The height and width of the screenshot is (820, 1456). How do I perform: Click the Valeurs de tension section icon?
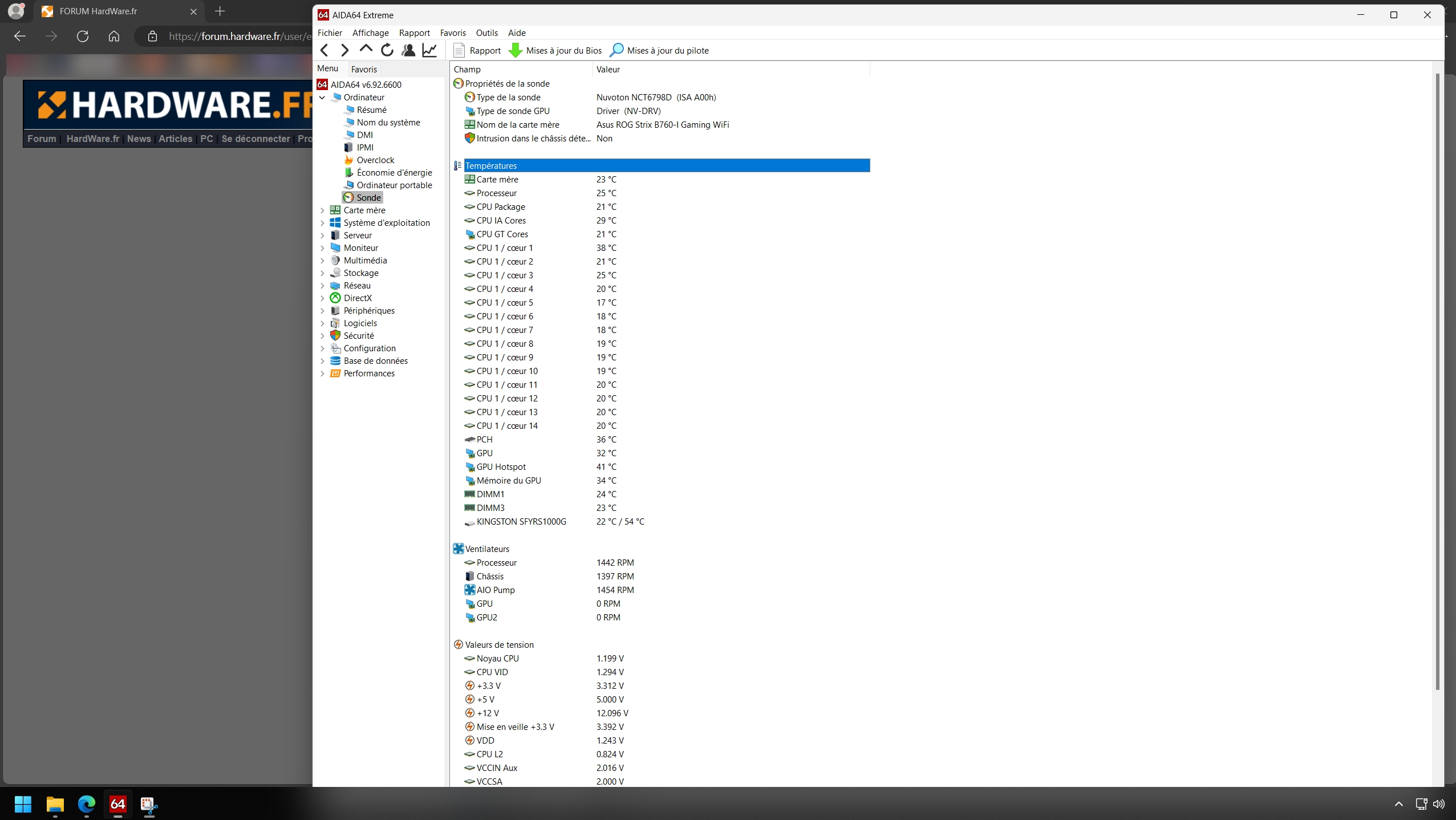(459, 644)
